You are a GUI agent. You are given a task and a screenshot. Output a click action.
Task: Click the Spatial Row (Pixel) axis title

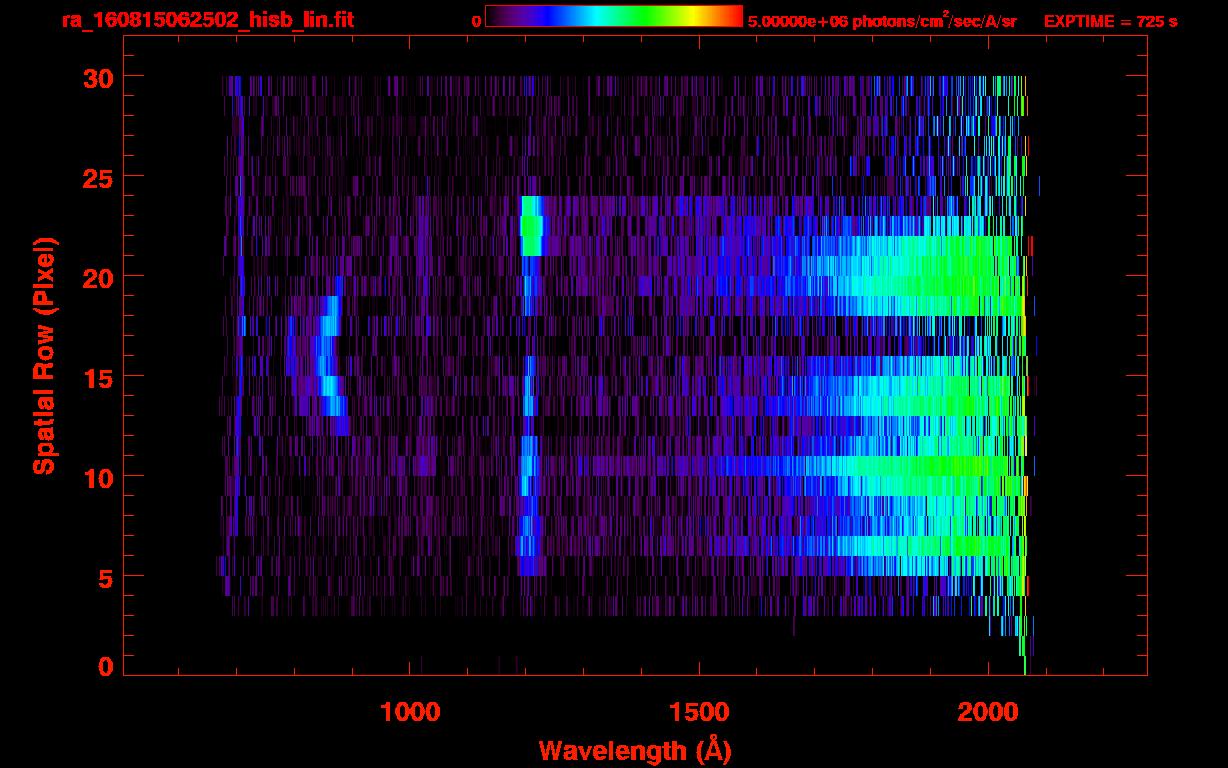[x=43, y=356]
